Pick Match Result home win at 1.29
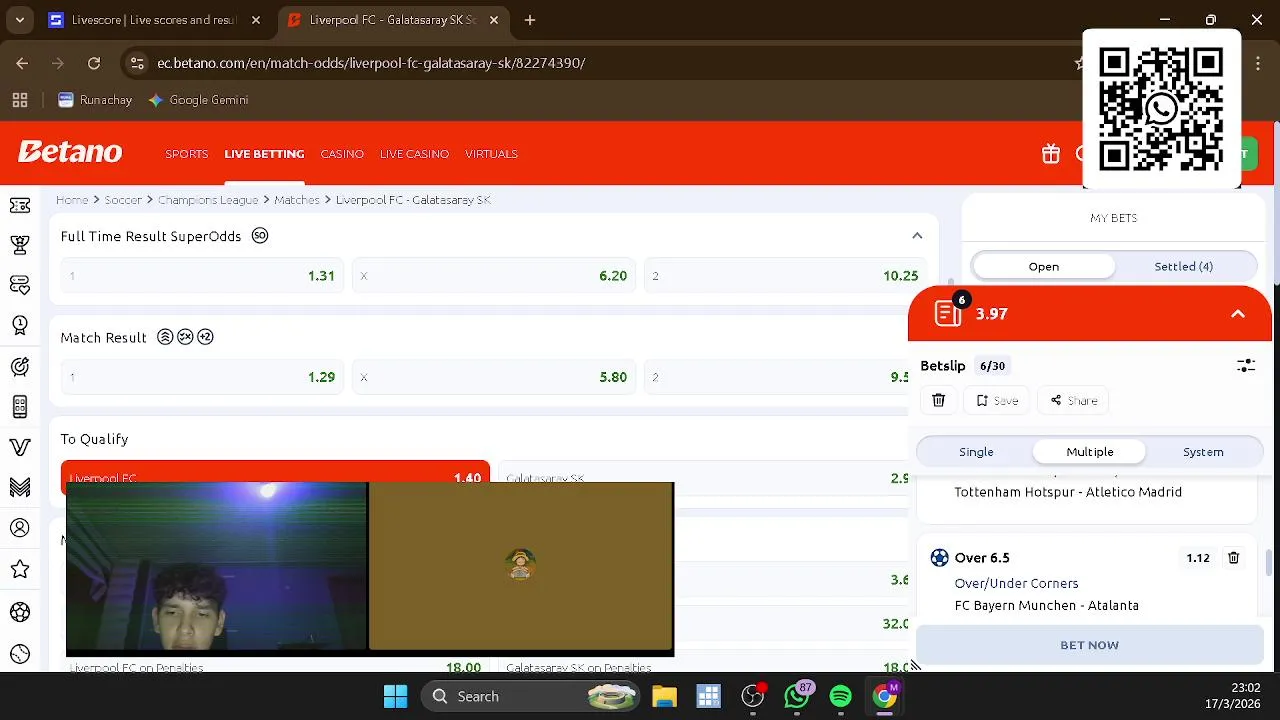This screenshot has height=720, width=1280. (203, 377)
